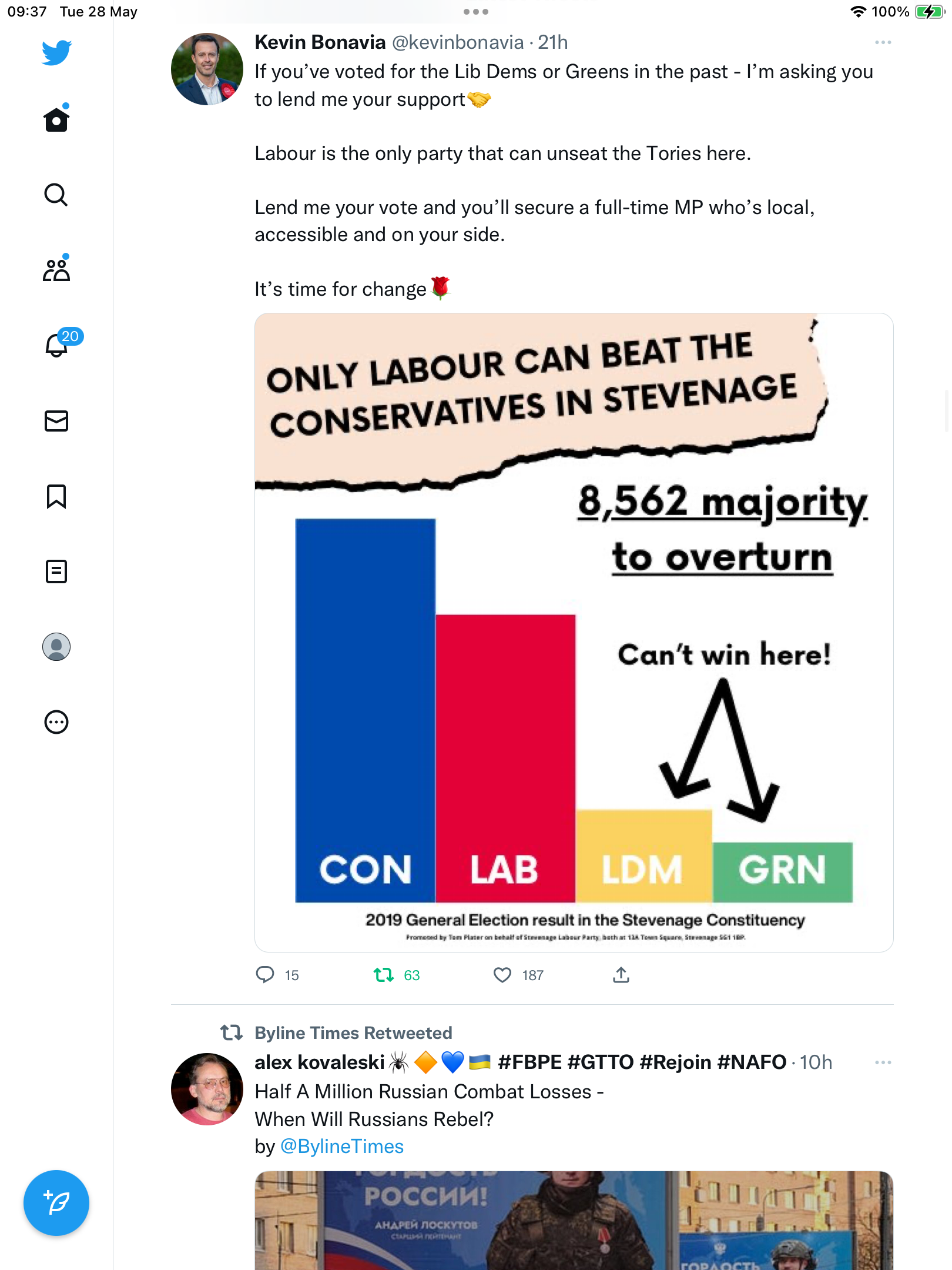Open the Messages envelope icon

coord(56,421)
